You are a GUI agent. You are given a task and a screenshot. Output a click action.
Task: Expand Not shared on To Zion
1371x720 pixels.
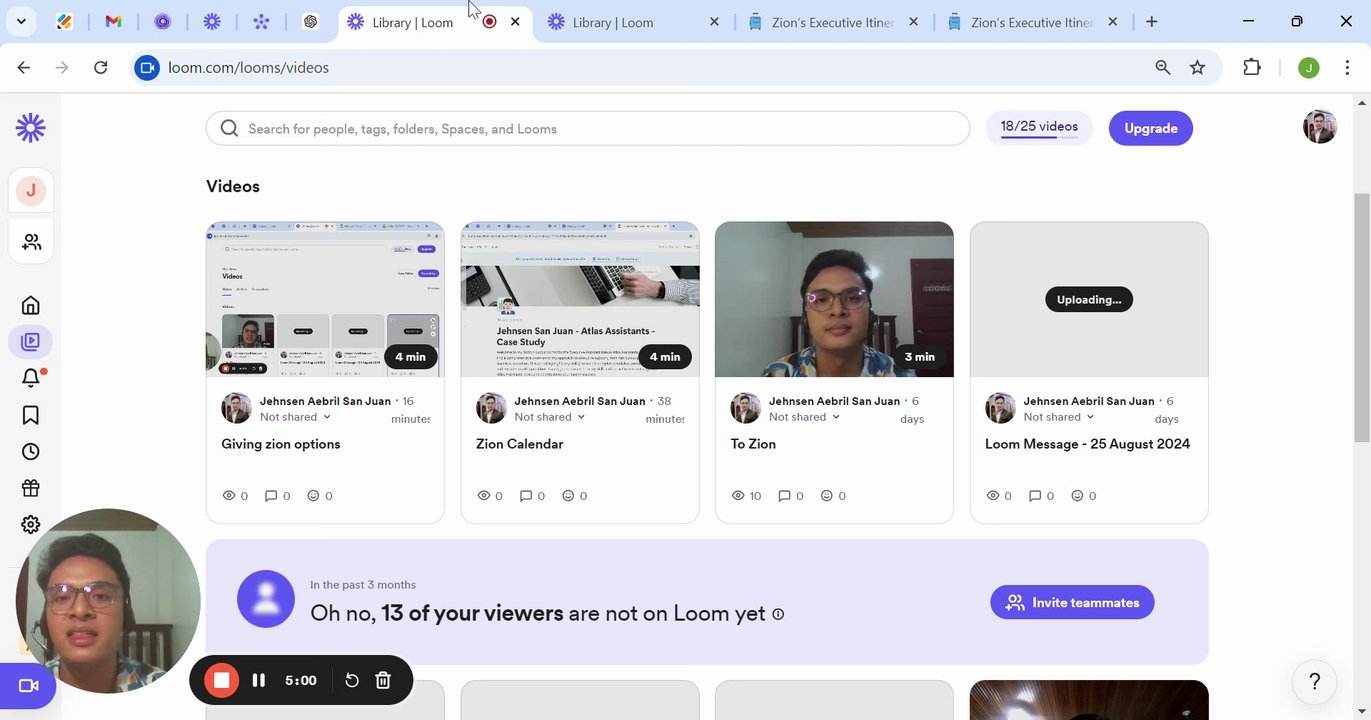point(805,417)
